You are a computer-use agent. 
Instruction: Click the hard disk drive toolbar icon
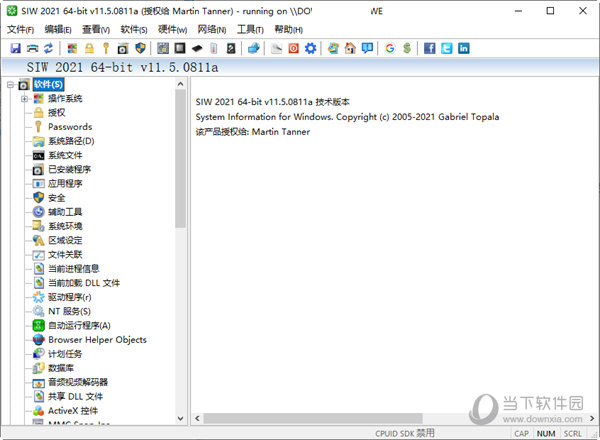[x=231, y=48]
